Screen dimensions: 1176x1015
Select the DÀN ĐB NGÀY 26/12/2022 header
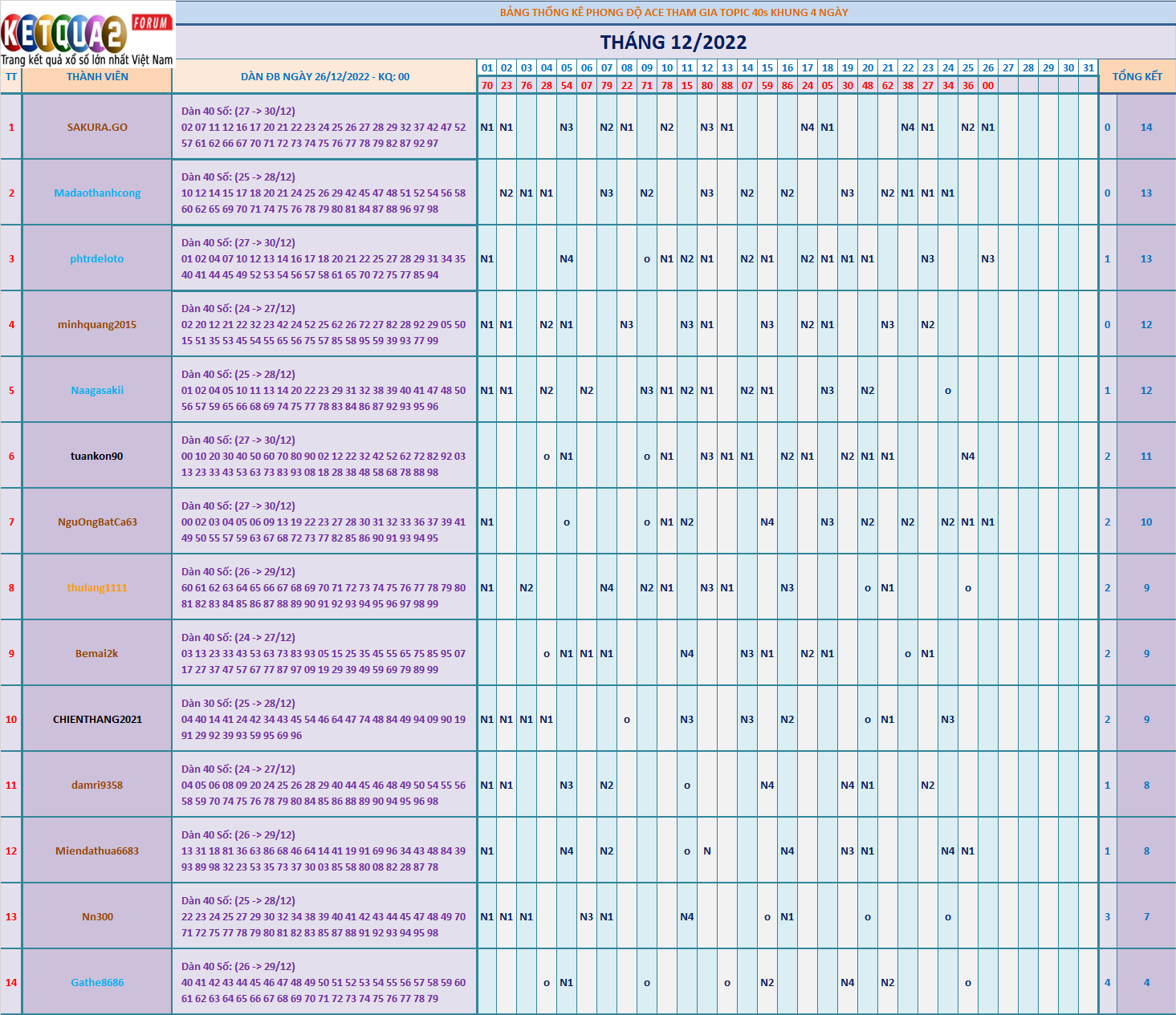click(x=325, y=77)
